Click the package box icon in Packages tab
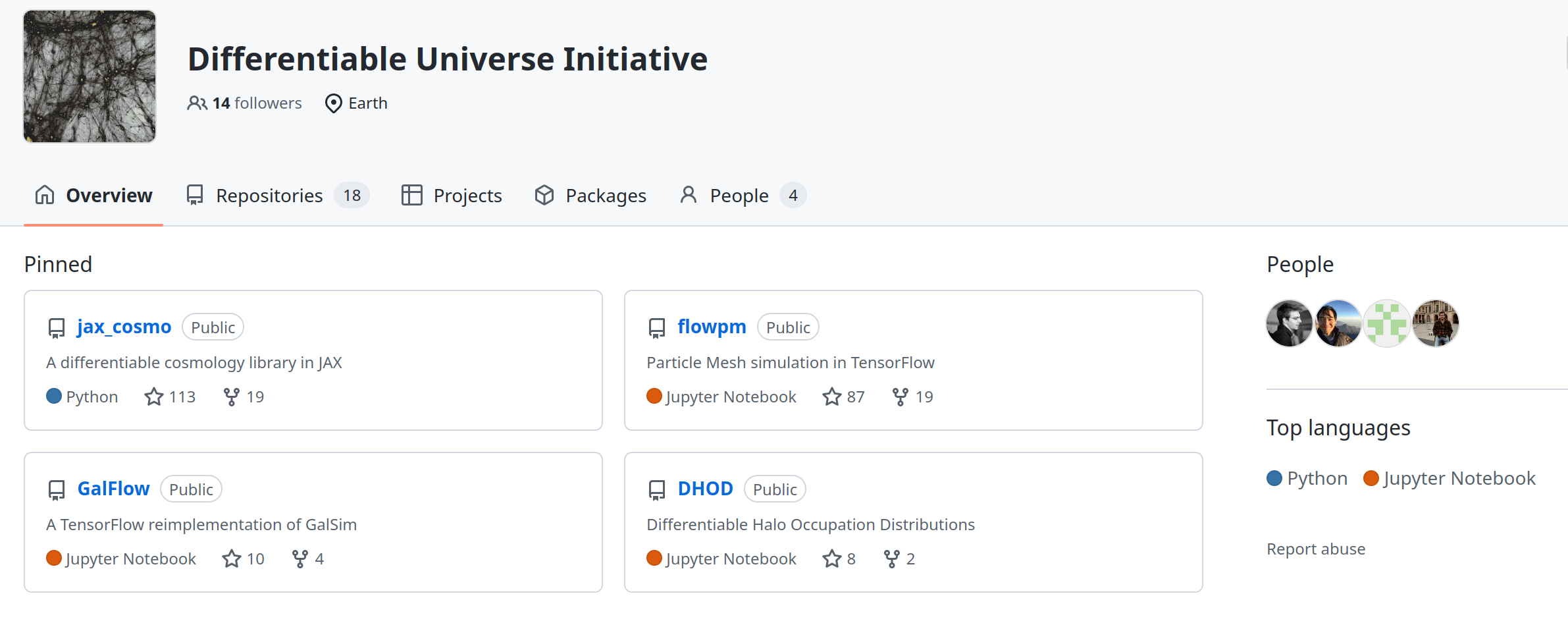The height and width of the screenshot is (627, 1568). coord(544,195)
